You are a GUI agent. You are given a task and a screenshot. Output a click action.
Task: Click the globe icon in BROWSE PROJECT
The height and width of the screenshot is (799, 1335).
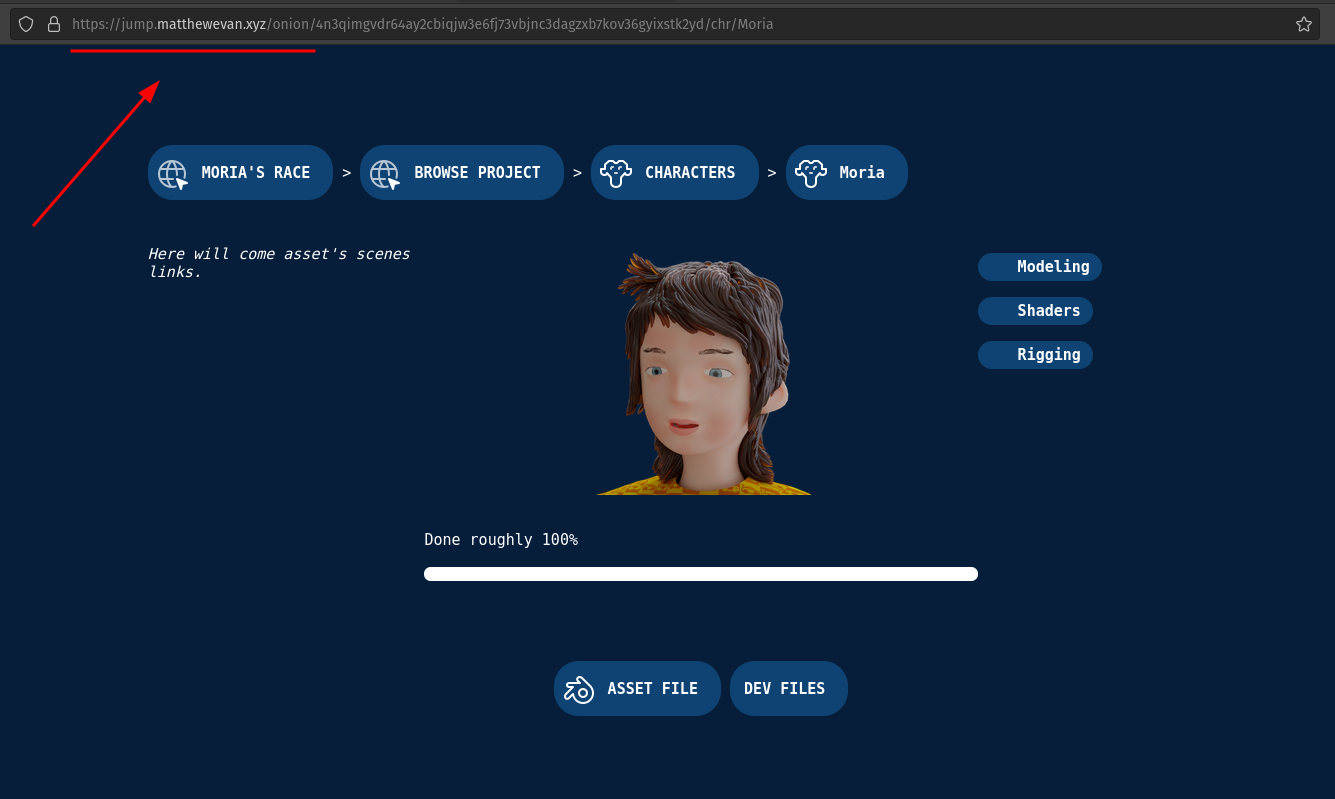pos(385,174)
